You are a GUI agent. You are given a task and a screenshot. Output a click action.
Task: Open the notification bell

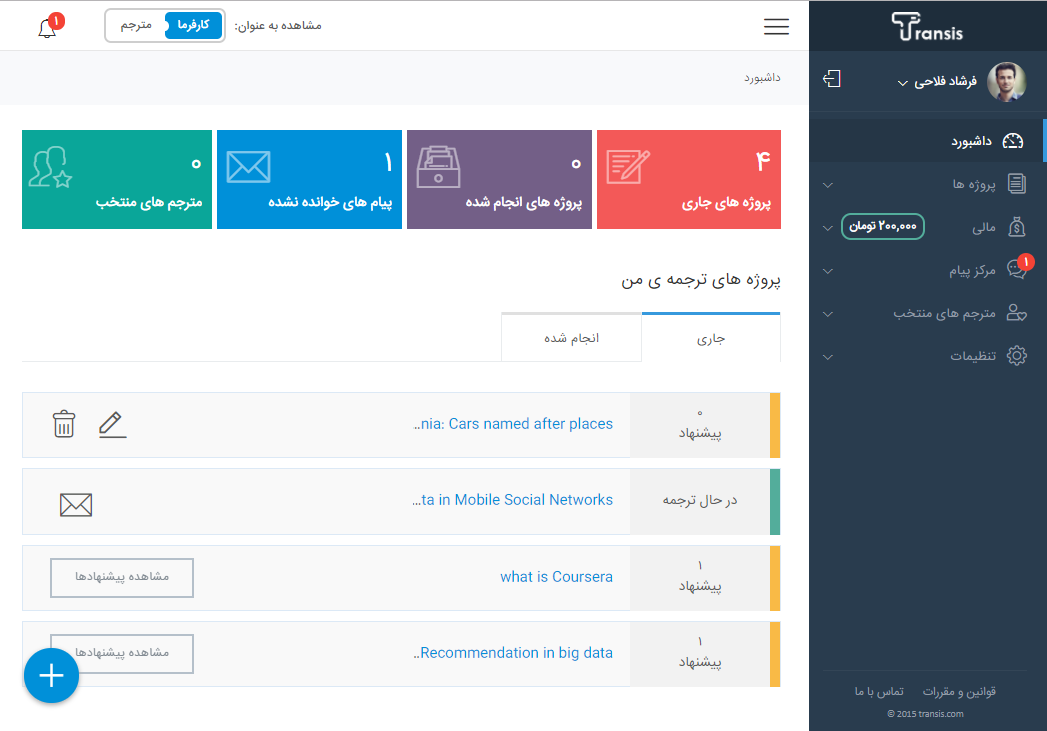pyautogui.click(x=47, y=27)
